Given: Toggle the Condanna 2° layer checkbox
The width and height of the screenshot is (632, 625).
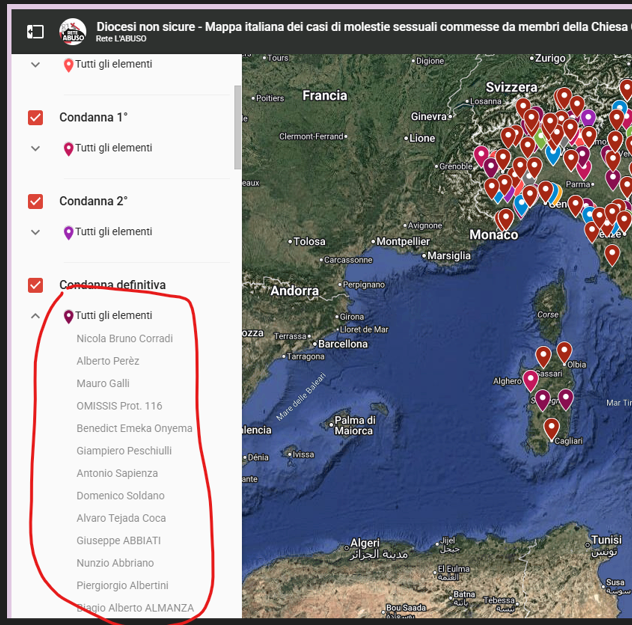Looking at the screenshot, I should click(x=36, y=201).
